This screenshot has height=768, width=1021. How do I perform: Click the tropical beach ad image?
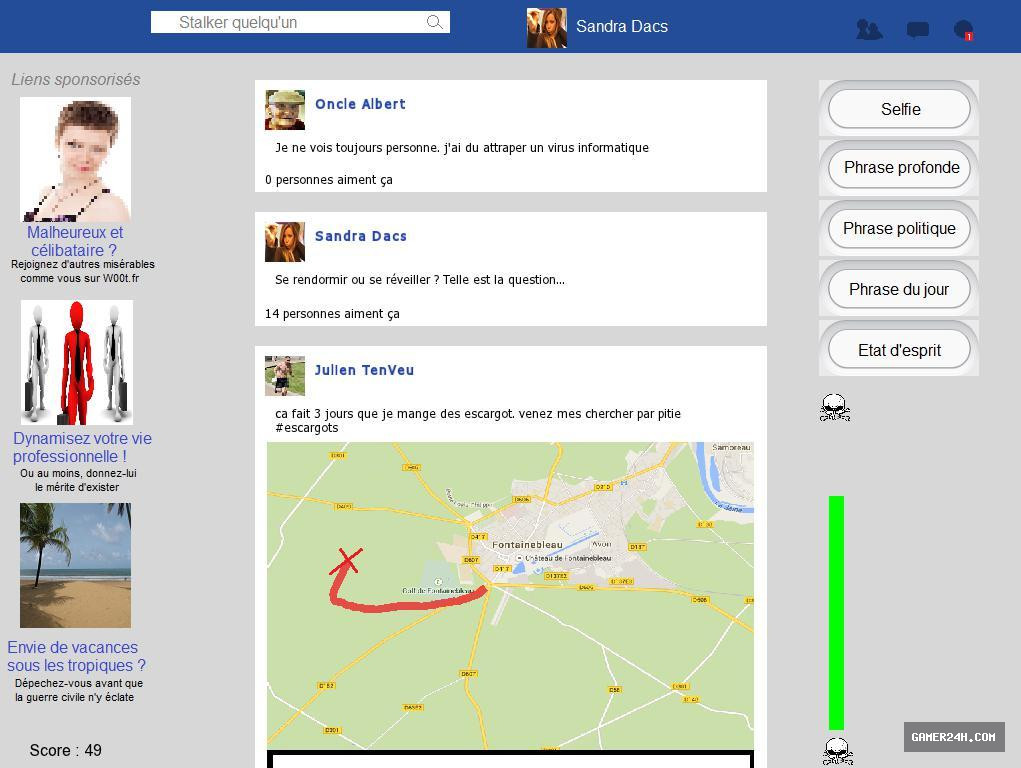coord(76,565)
